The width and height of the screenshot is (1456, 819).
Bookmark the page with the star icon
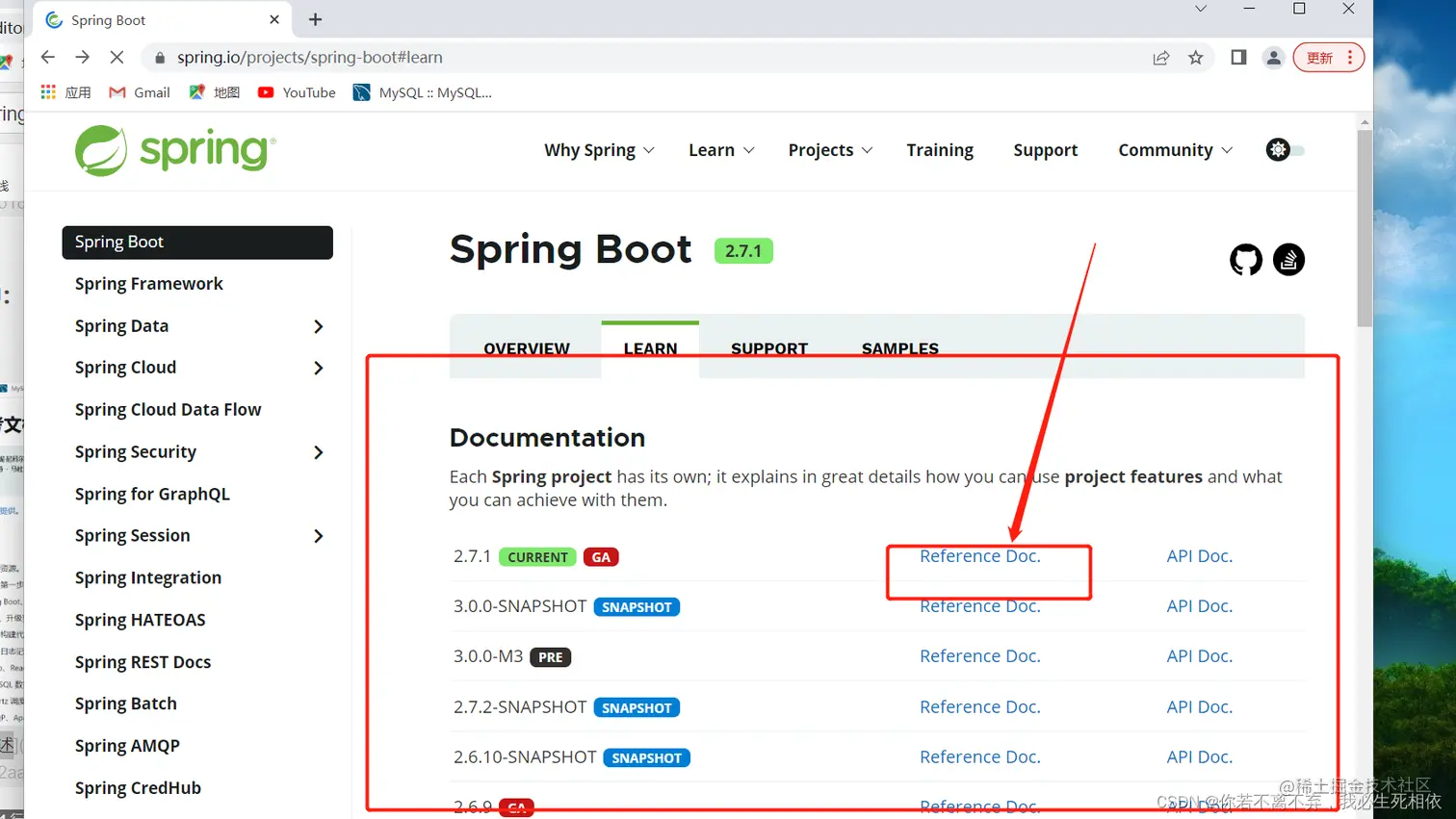[1195, 58]
